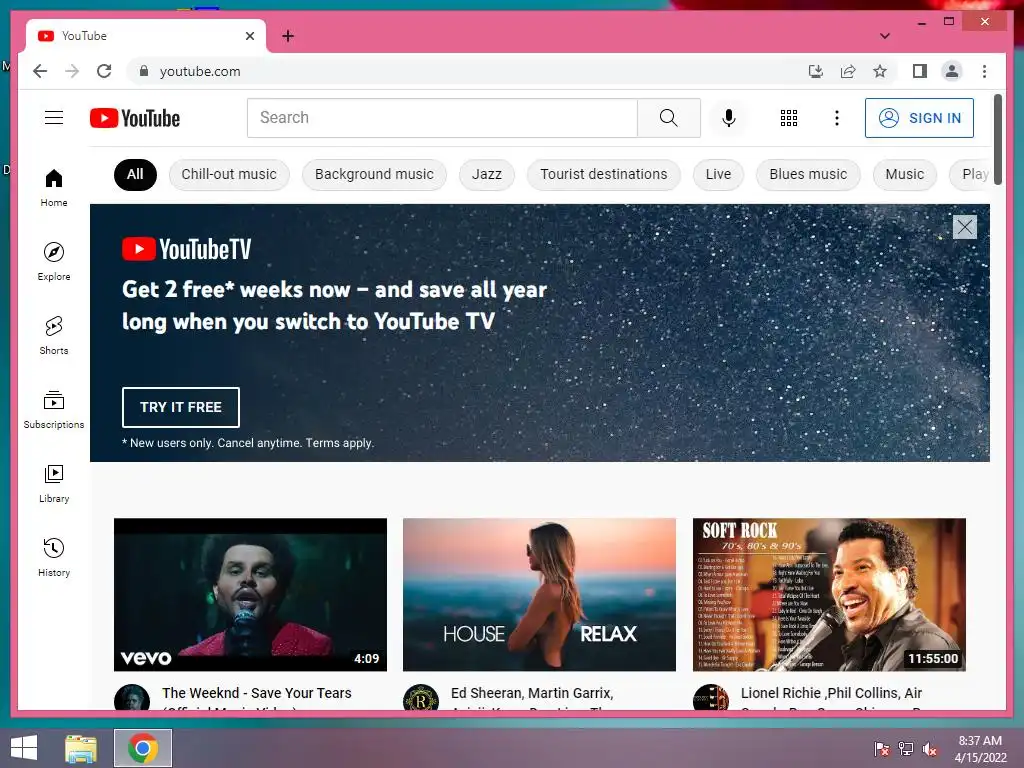Bookmark this page with star icon

(880, 71)
